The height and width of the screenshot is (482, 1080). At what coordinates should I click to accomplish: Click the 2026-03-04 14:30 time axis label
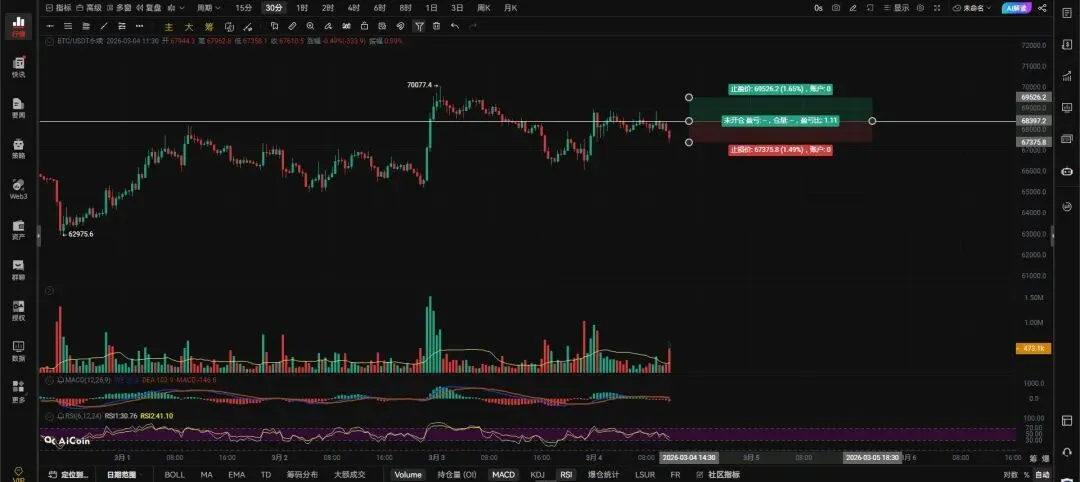(x=689, y=457)
